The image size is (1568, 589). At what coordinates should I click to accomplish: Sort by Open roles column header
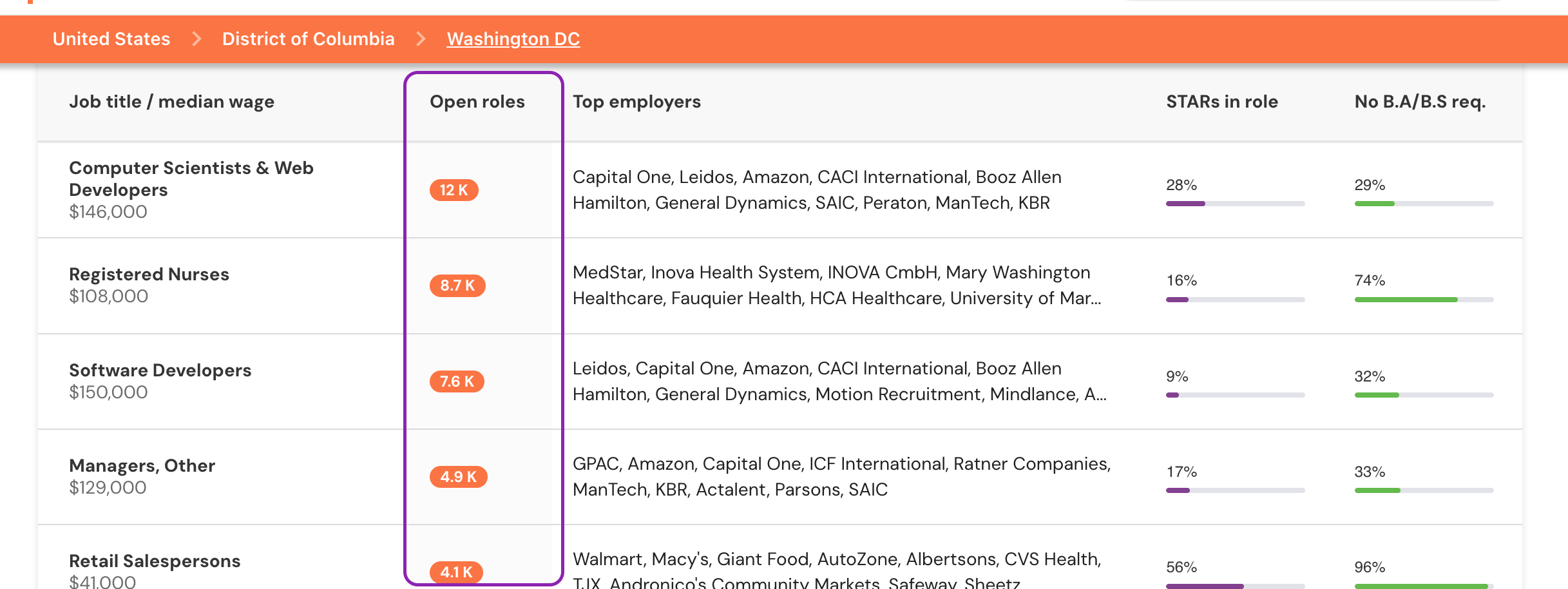point(477,102)
